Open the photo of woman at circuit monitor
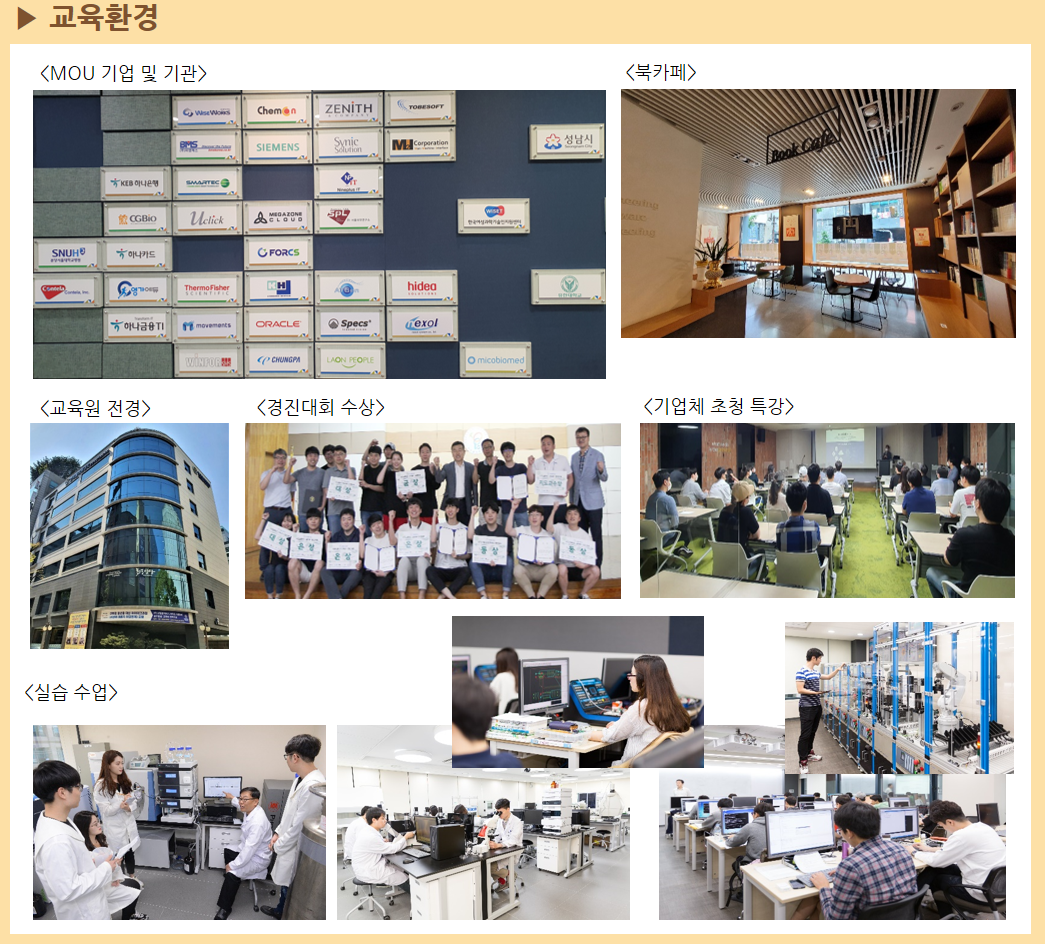This screenshot has height=944, width=1046. [578, 692]
